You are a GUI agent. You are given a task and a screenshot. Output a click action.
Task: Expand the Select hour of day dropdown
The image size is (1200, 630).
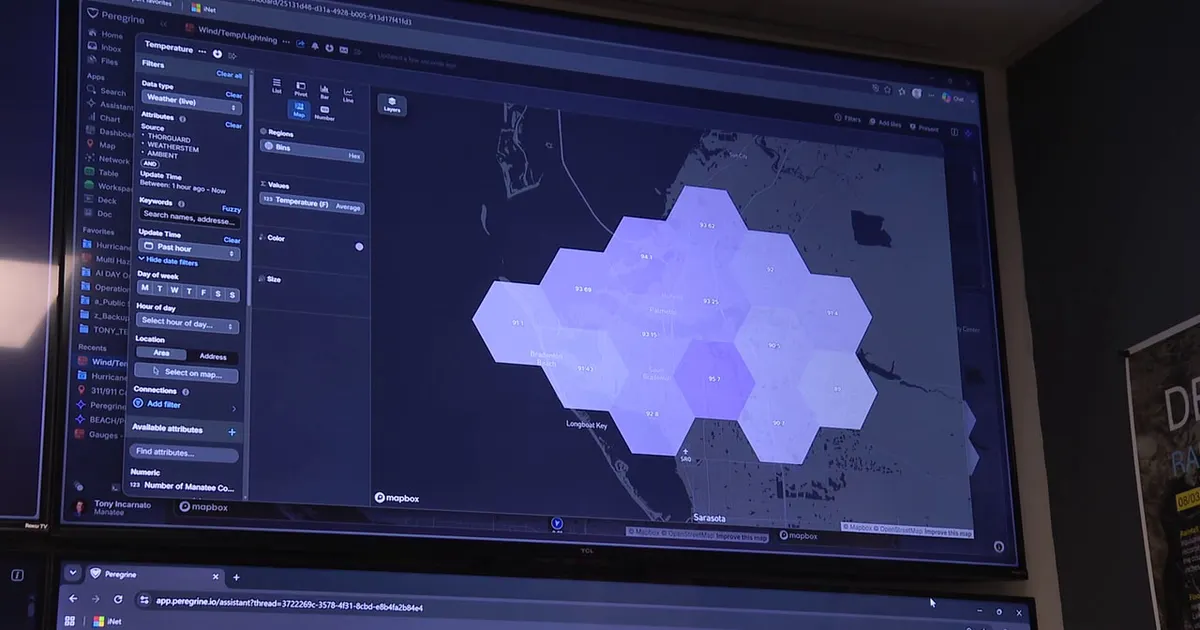188,323
